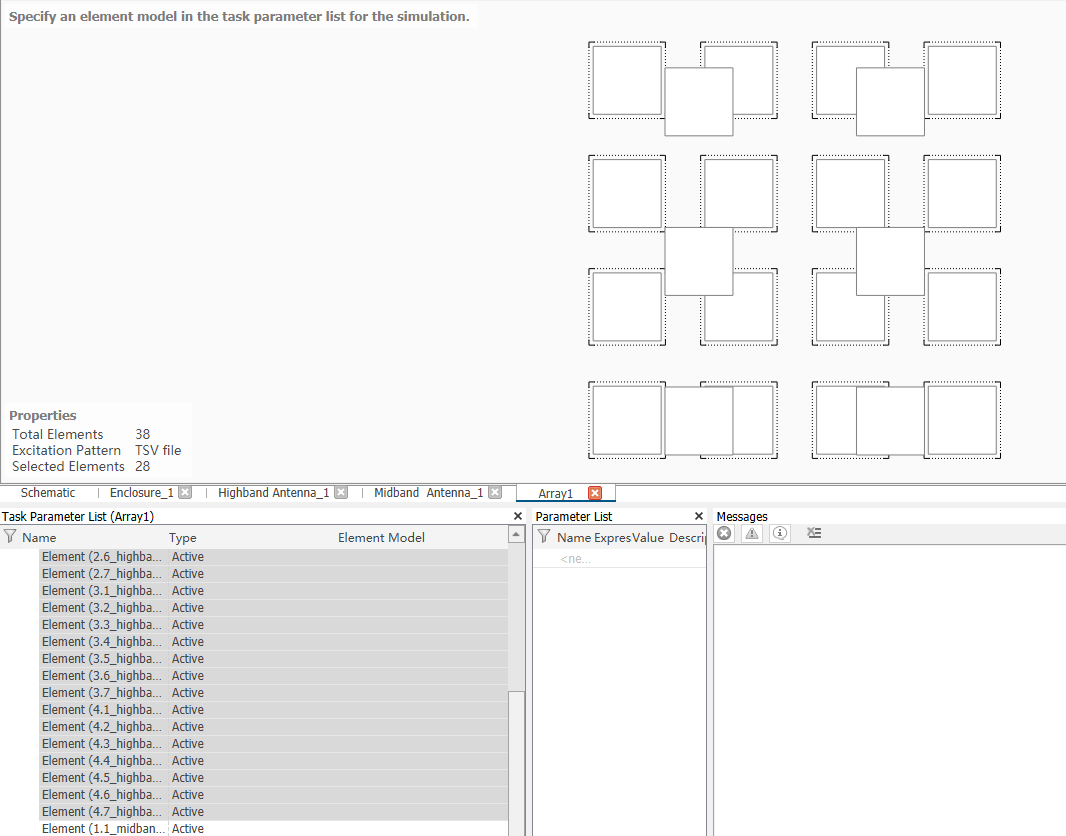Close the Array1 tab using red X
The image size is (1066, 836).
tap(595, 493)
